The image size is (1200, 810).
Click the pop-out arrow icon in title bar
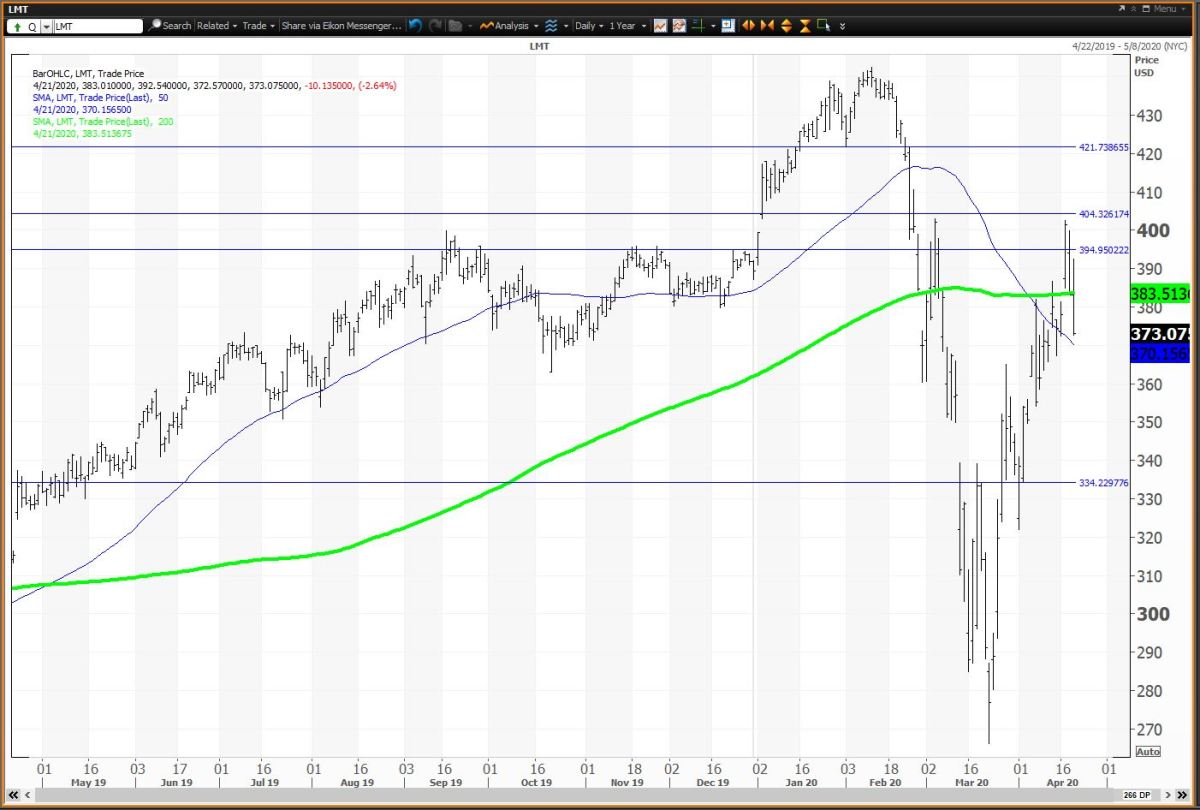point(1120,8)
